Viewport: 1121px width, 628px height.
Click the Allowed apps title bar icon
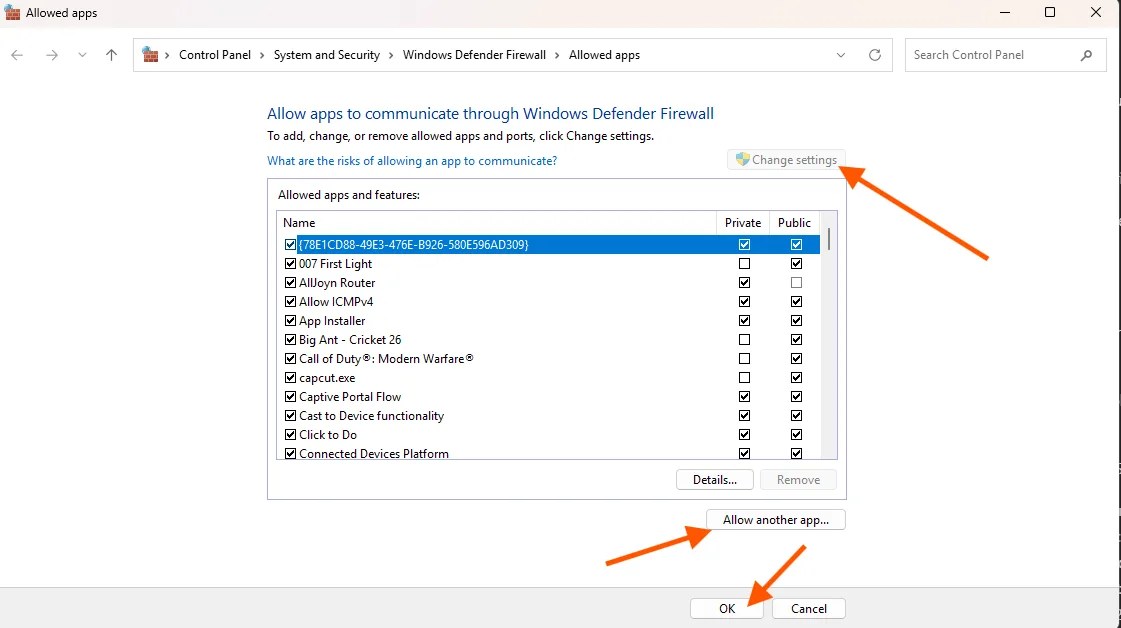(x=12, y=13)
